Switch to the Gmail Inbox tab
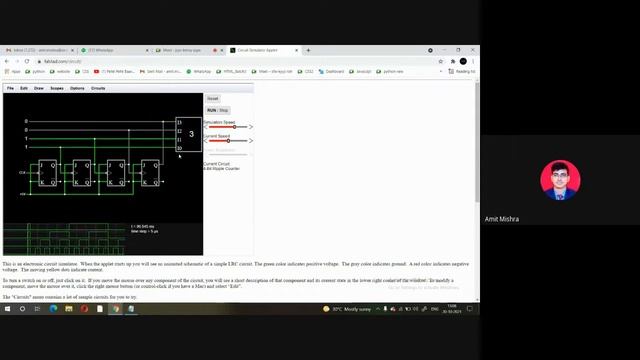The height and width of the screenshot is (360, 640). [x=40, y=50]
